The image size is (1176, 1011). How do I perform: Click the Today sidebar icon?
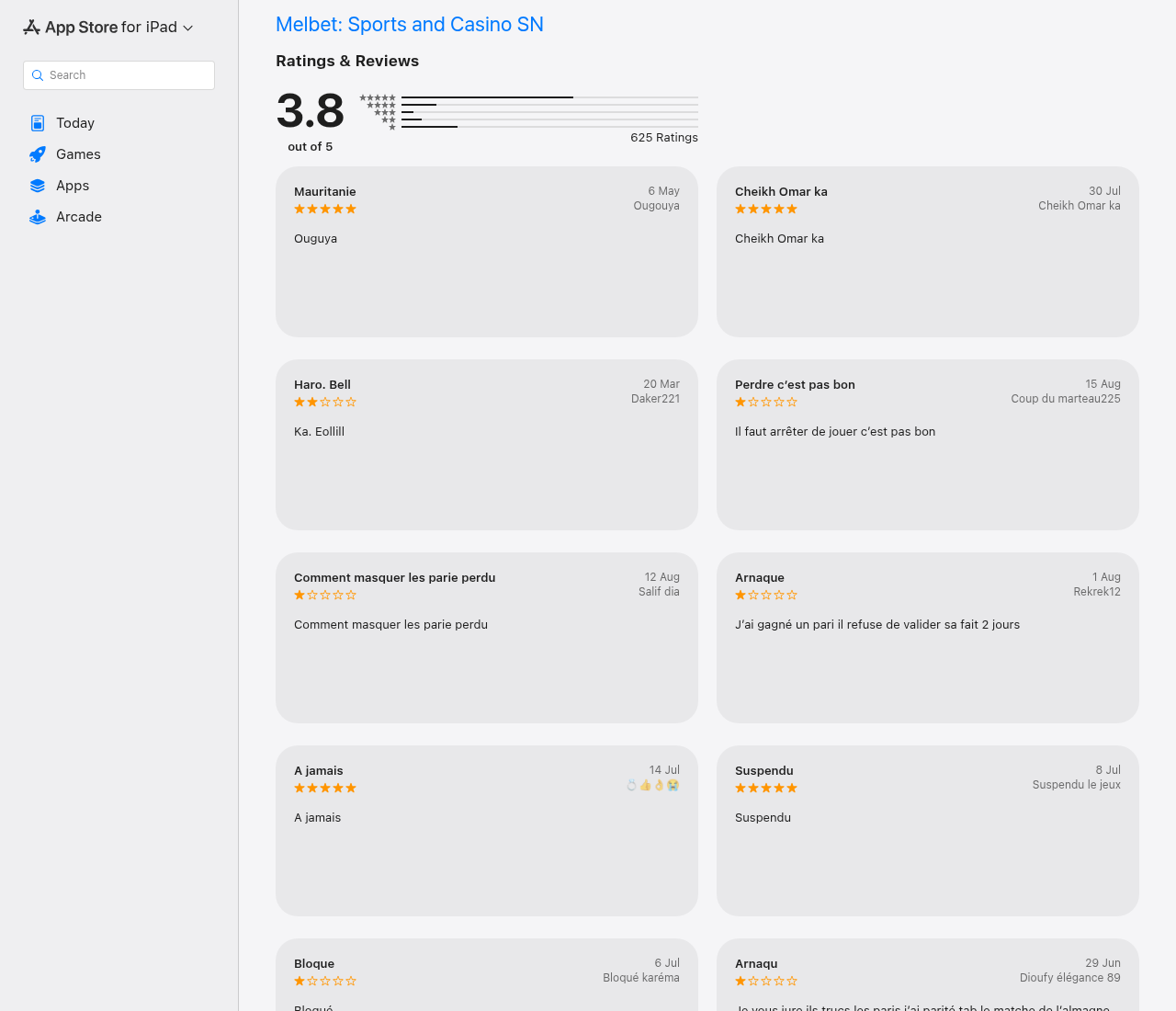(x=38, y=123)
